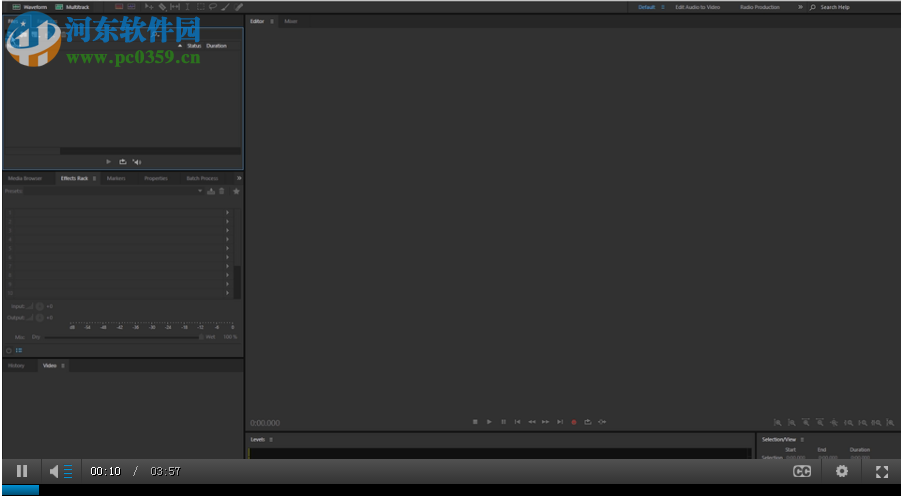Show hidden panel tabs via chevron
Viewport: 901px width, 496px height.
(x=239, y=178)
